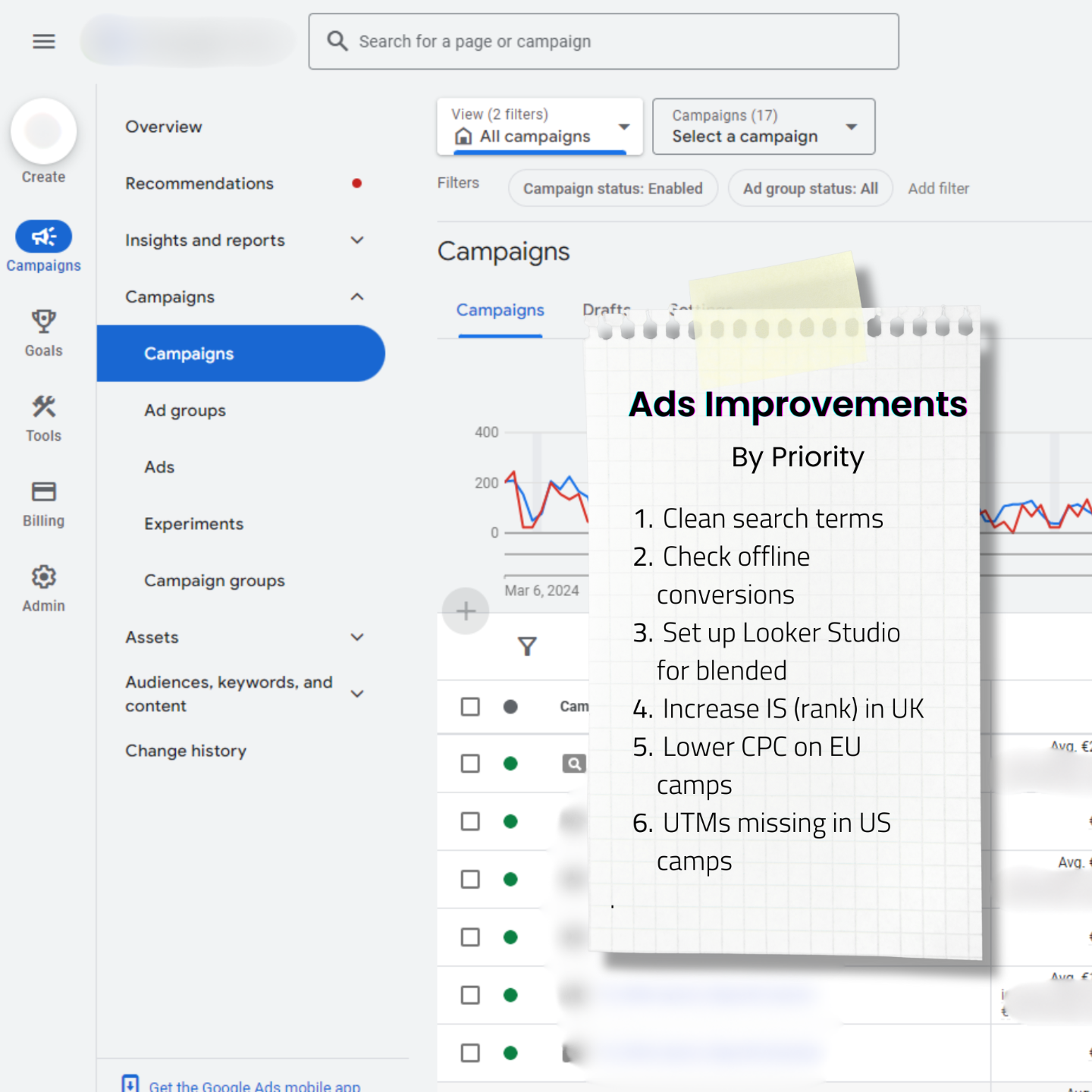Open the Billing card icon
This screenshot has height=1092, width=1092.
44,491
